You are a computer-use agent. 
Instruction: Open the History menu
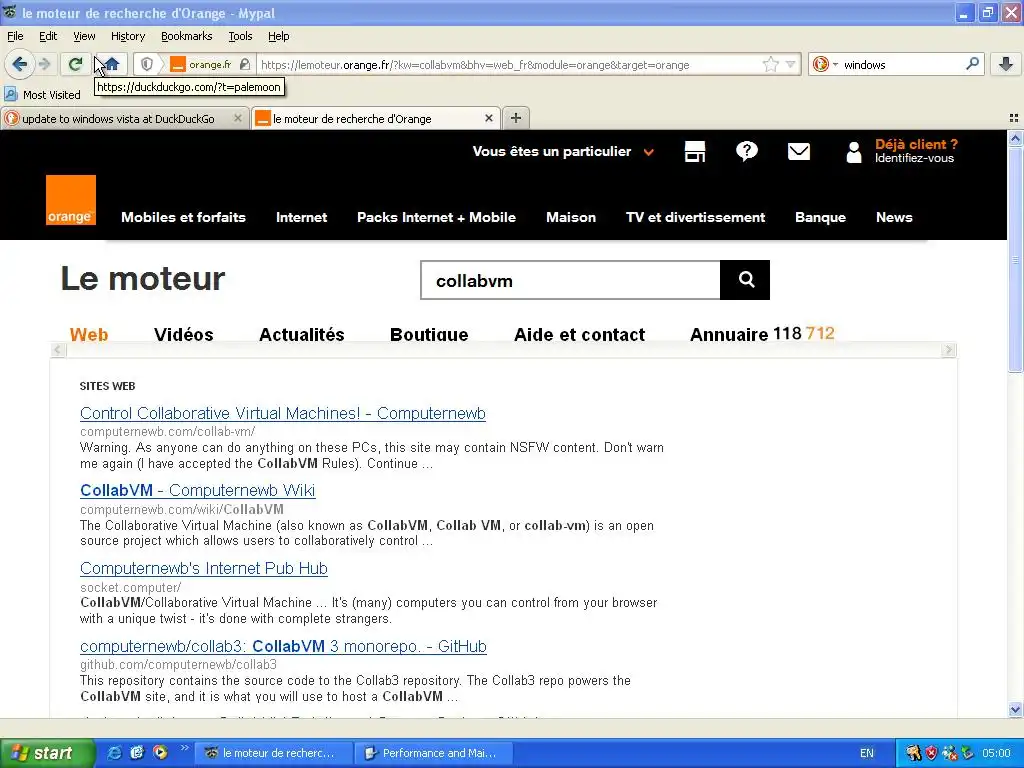tap(128, 36)
